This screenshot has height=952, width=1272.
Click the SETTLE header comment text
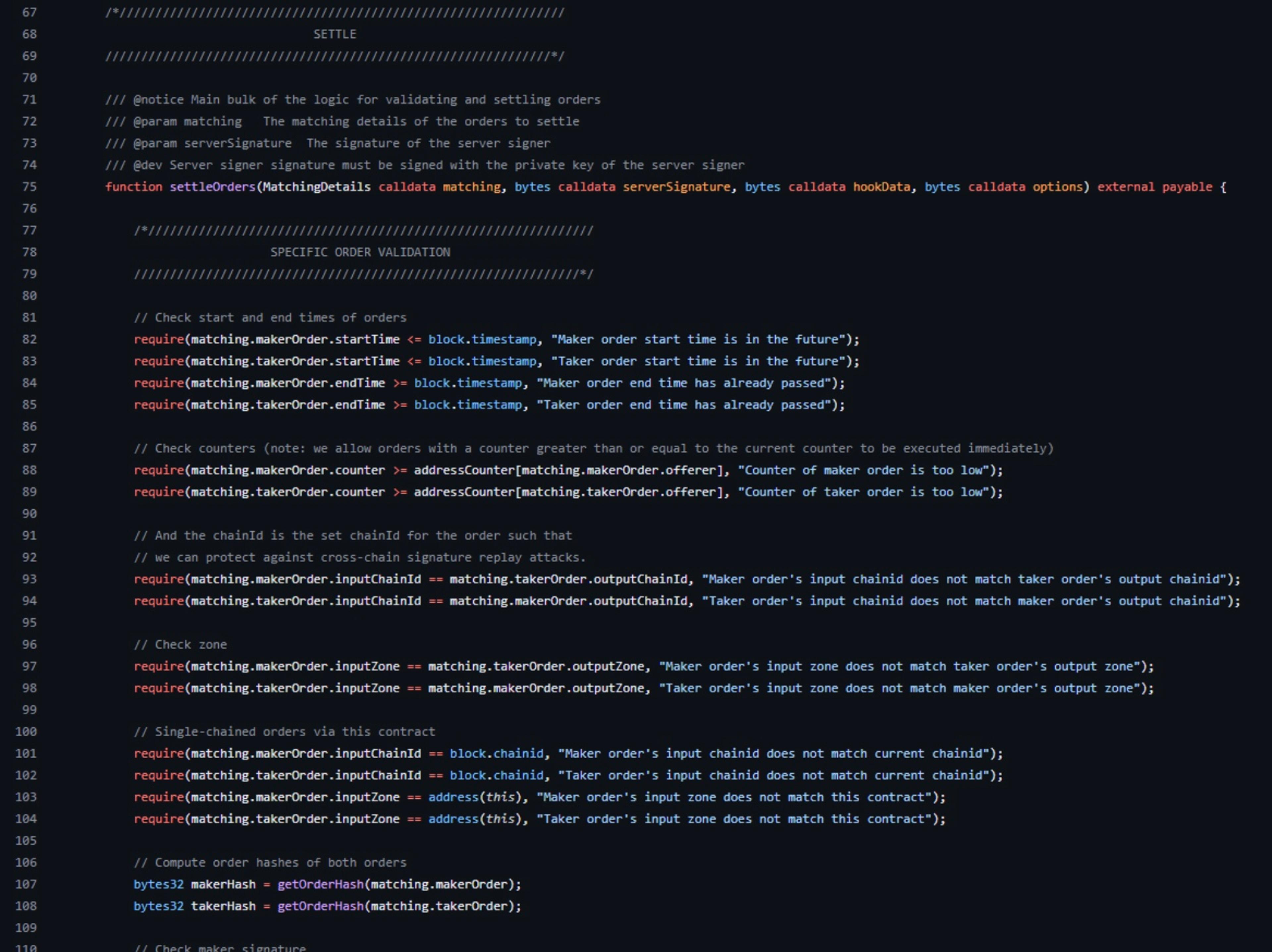click(x=334, y=34)
